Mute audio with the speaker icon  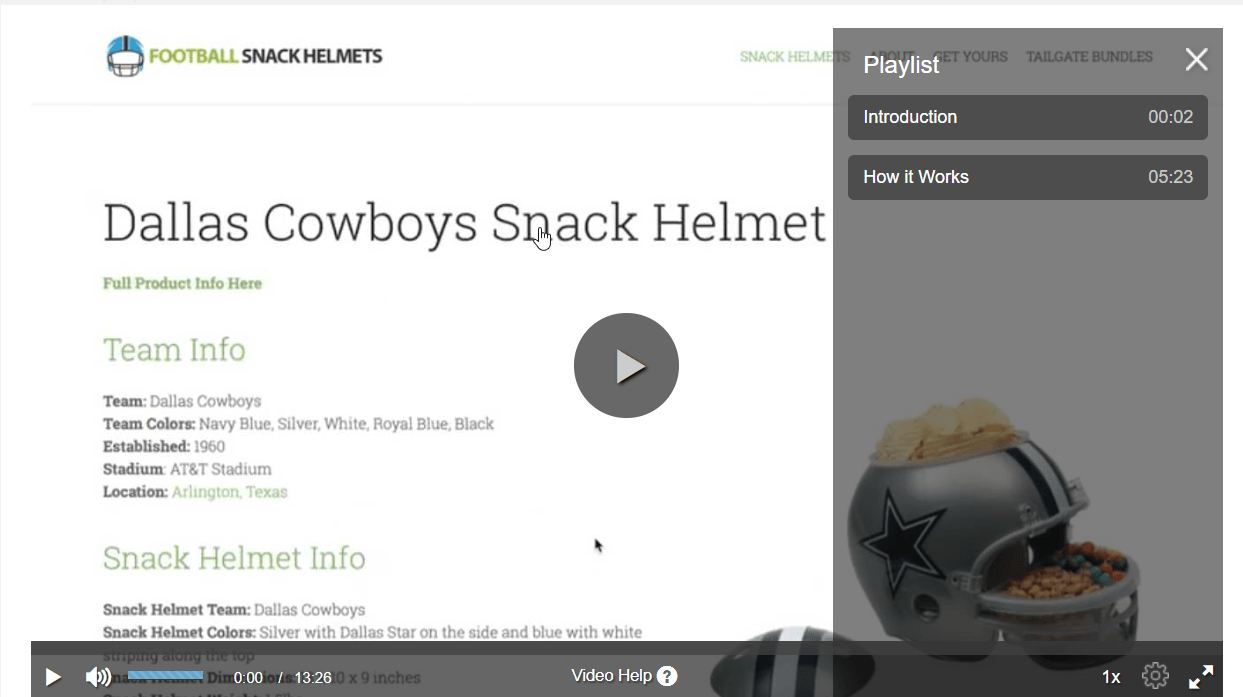98,677
